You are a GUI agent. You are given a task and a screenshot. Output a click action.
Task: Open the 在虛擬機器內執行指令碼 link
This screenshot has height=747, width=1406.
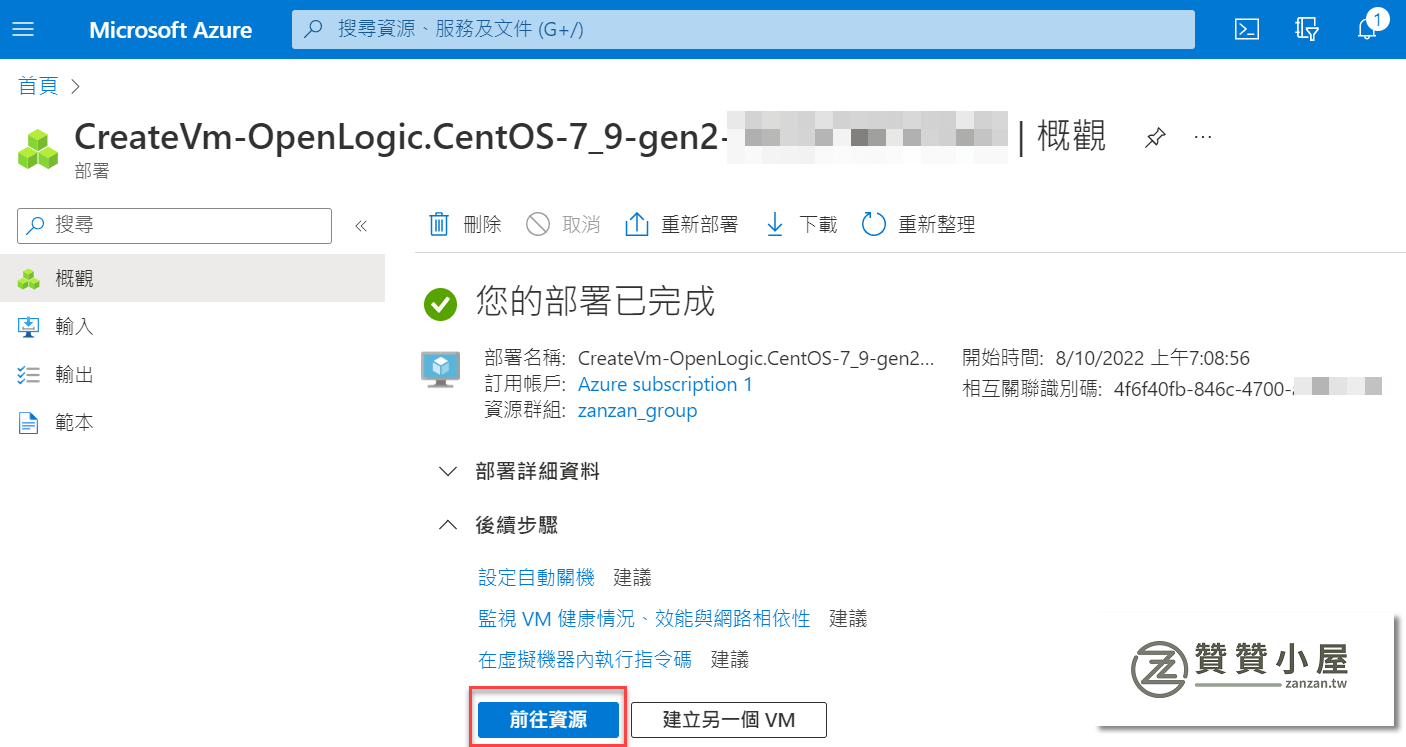click(585, 660)
